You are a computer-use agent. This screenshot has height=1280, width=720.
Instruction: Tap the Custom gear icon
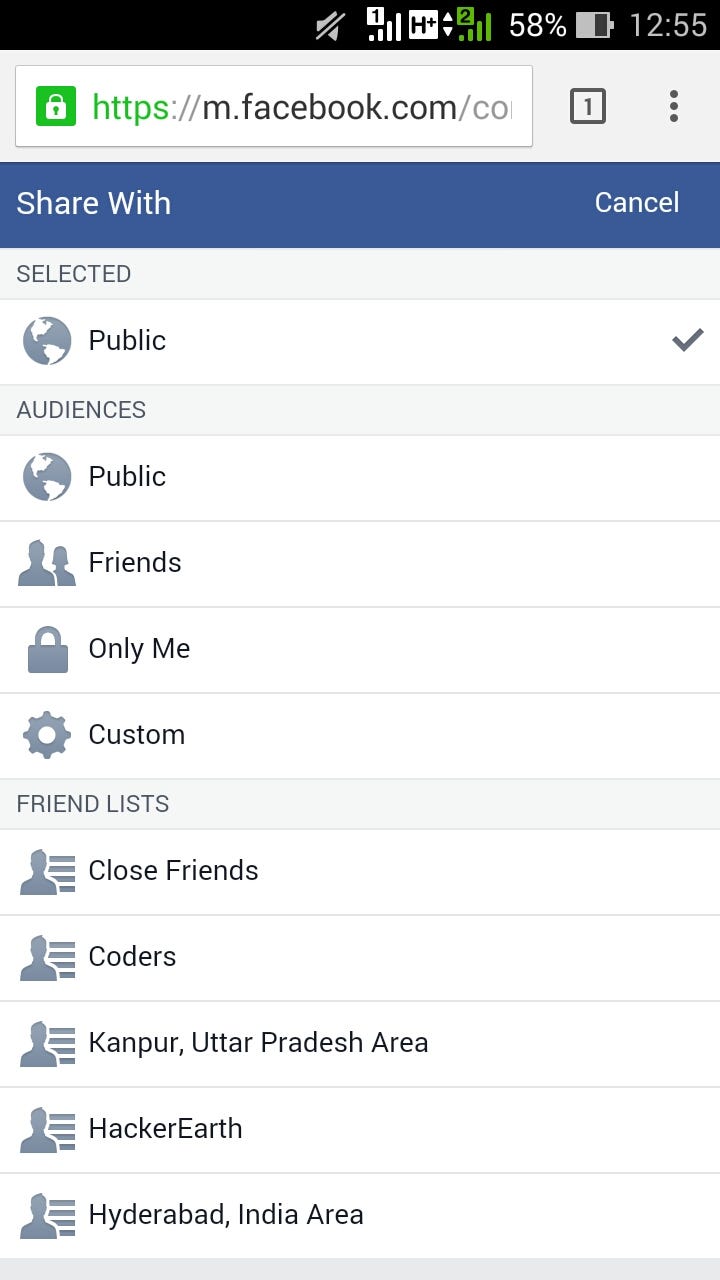click(x=47, y=735)
